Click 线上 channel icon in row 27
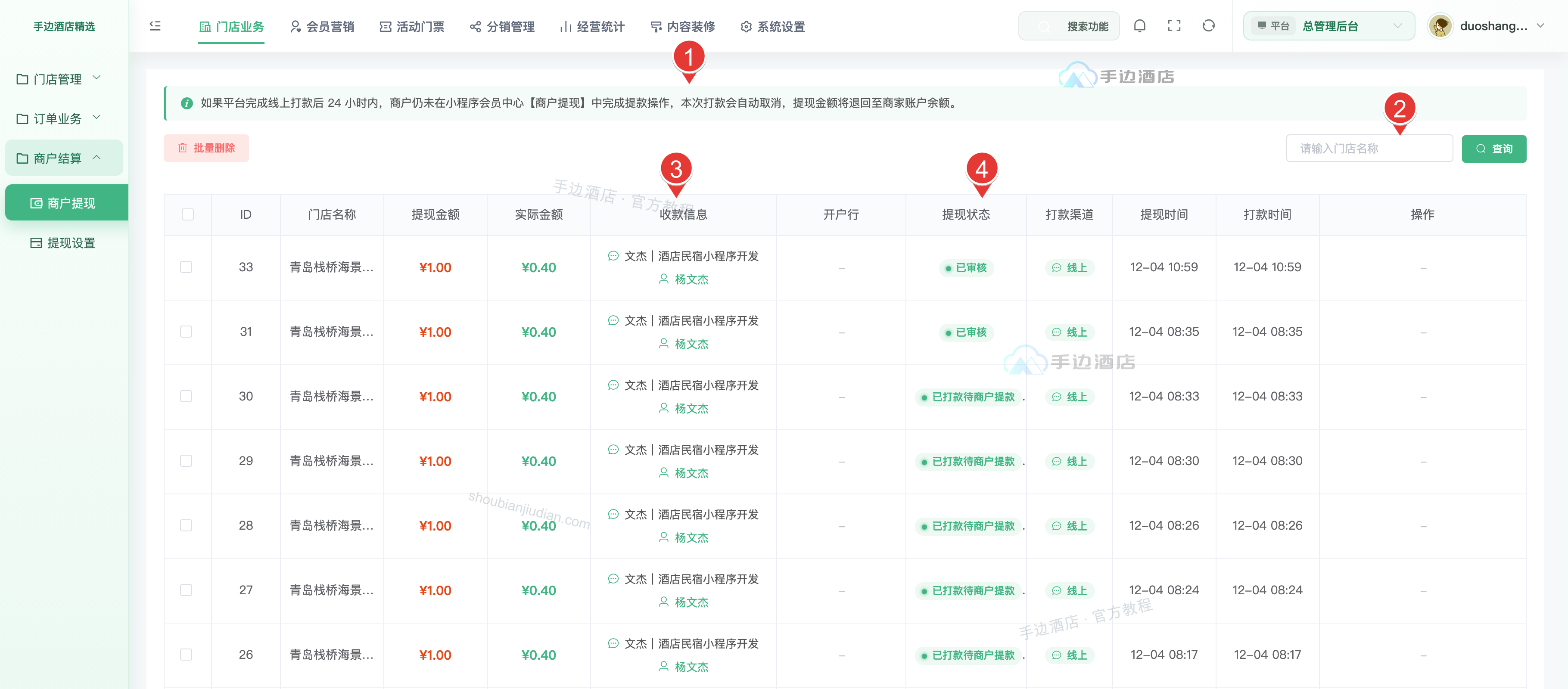1568x689 pixels. click(1057, 590)
